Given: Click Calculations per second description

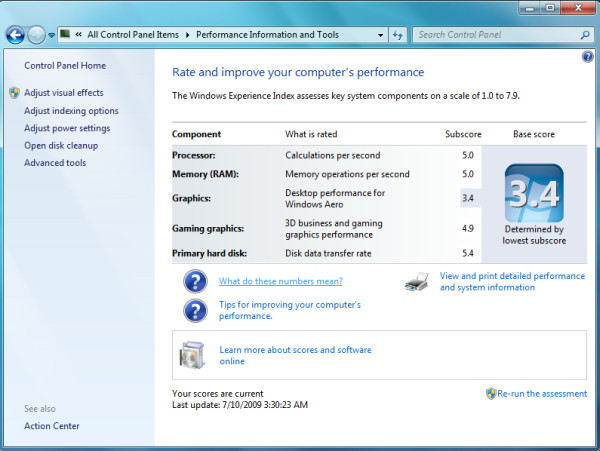Looking at the screenshot, I should click(x=333, y=155).
